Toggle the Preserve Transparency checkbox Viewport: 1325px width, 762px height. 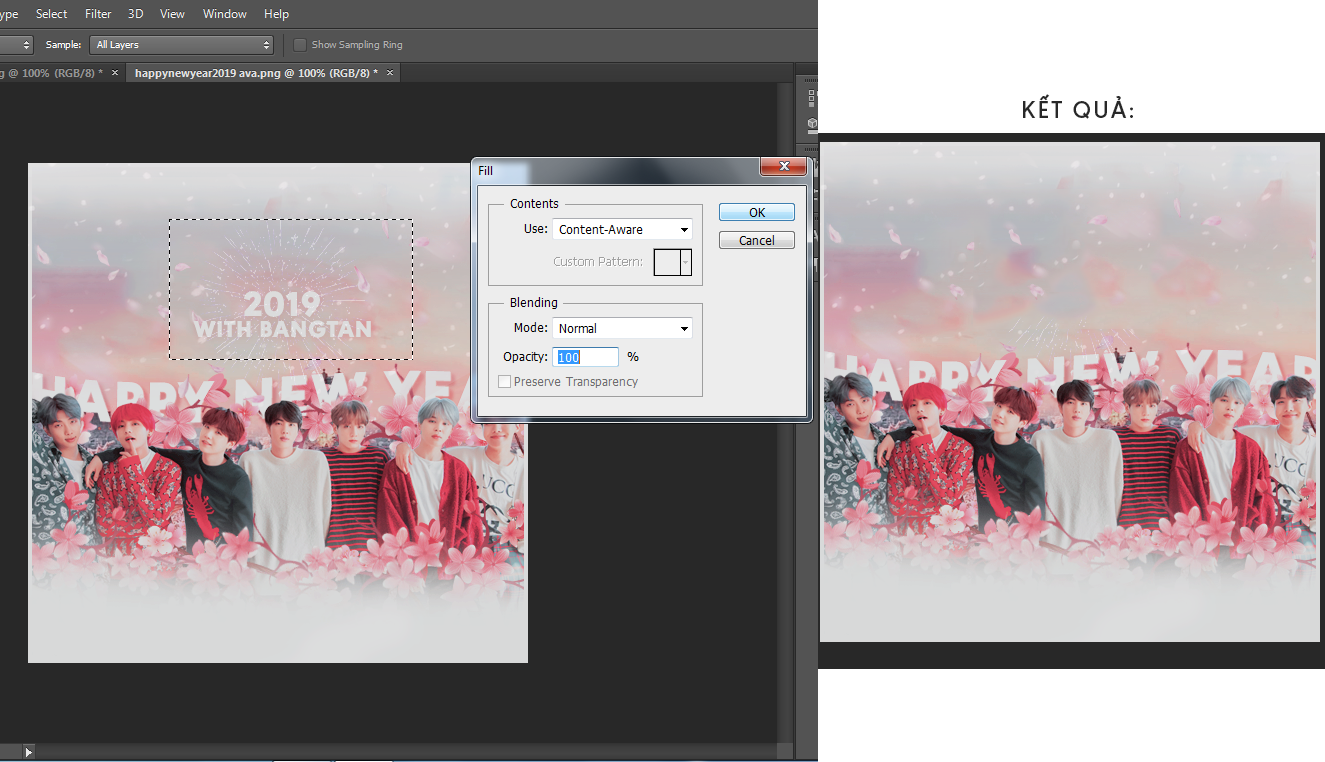(x=504, y=382)
